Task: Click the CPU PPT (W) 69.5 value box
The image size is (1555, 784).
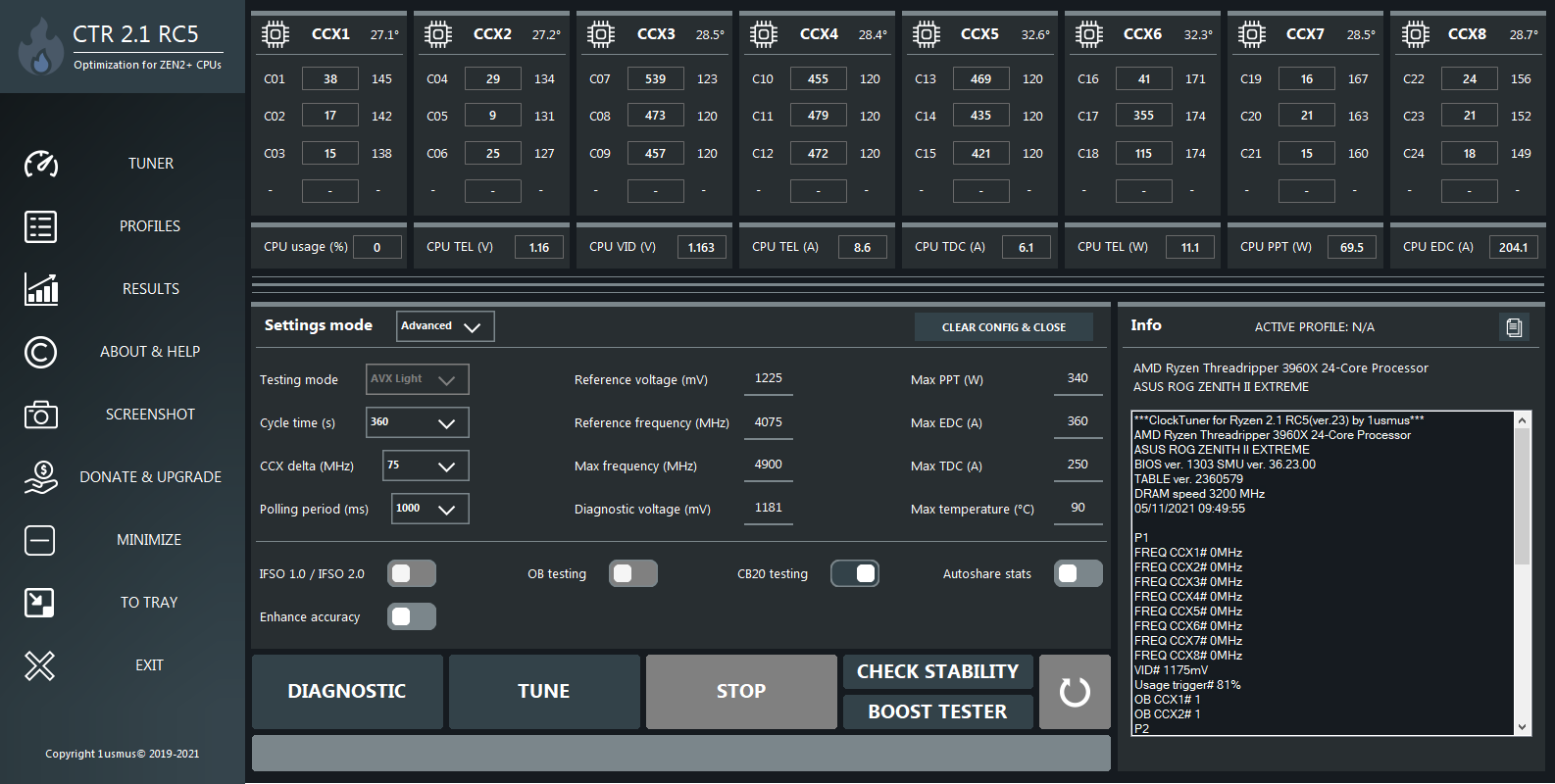Action: [1352, 247]
